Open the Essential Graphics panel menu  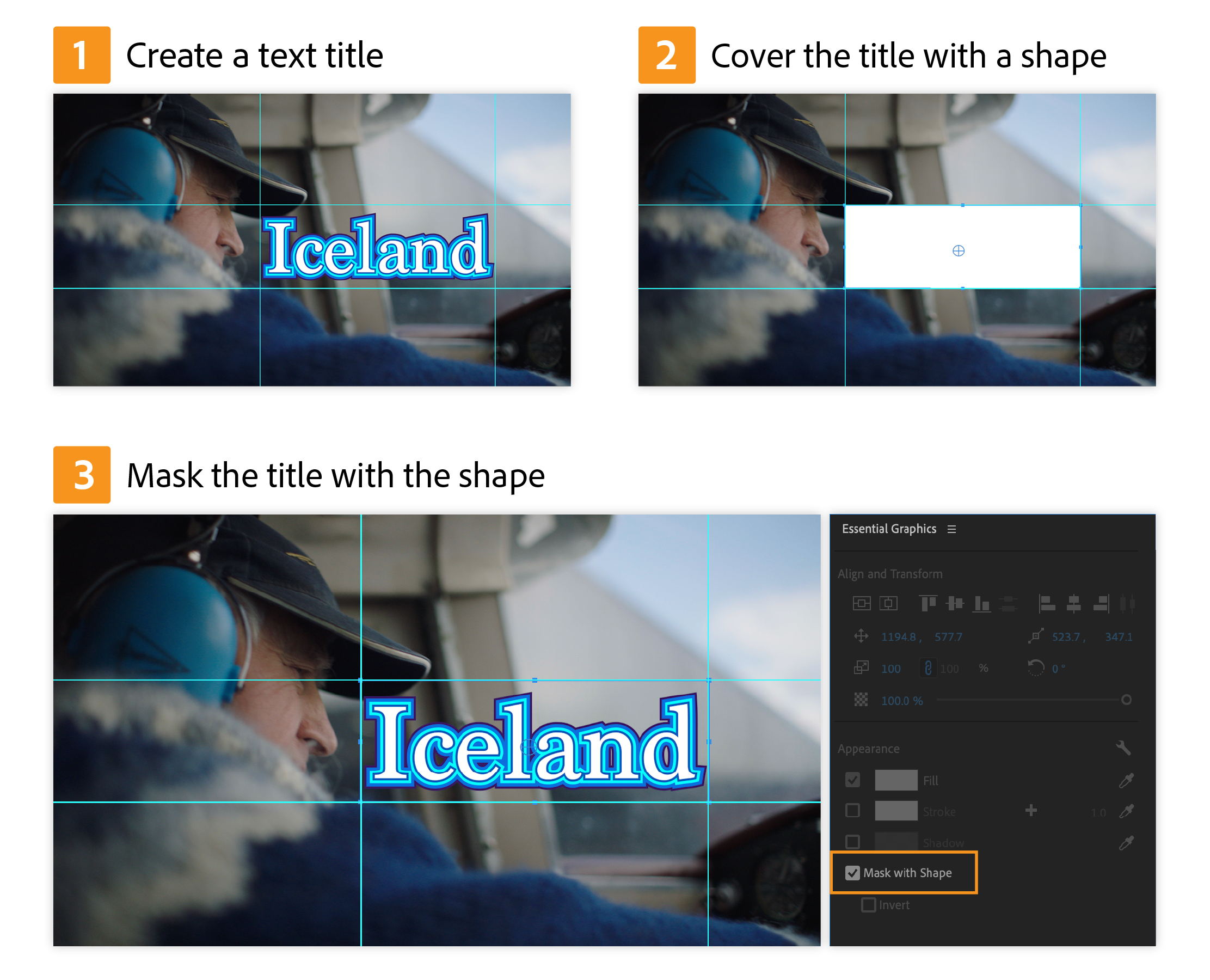(x=952, y=529)
